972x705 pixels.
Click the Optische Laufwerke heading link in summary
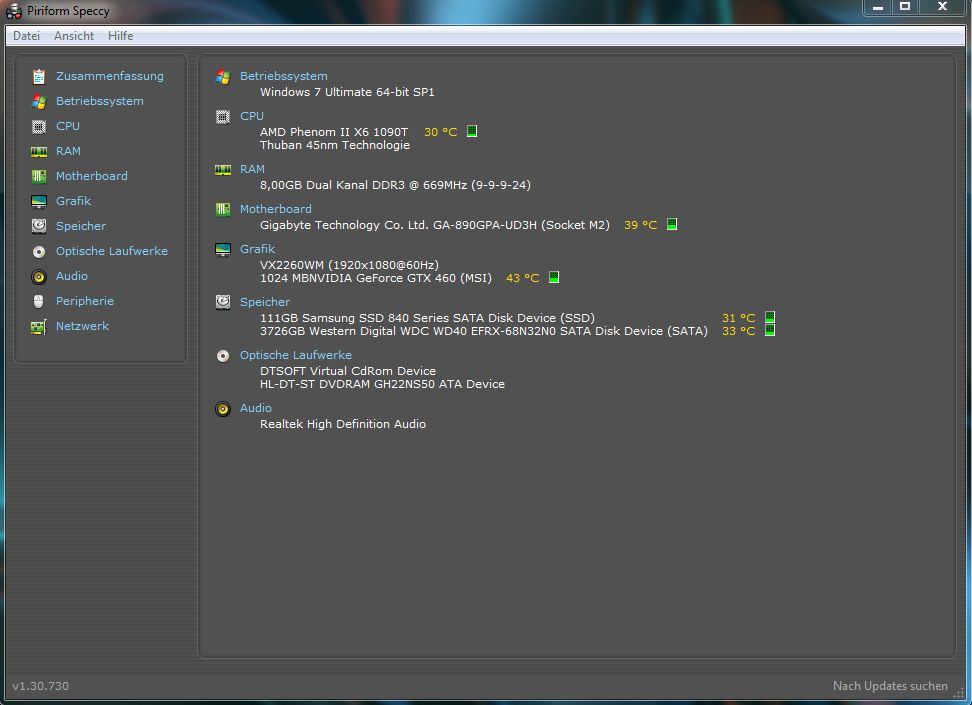tap(296, 355)
